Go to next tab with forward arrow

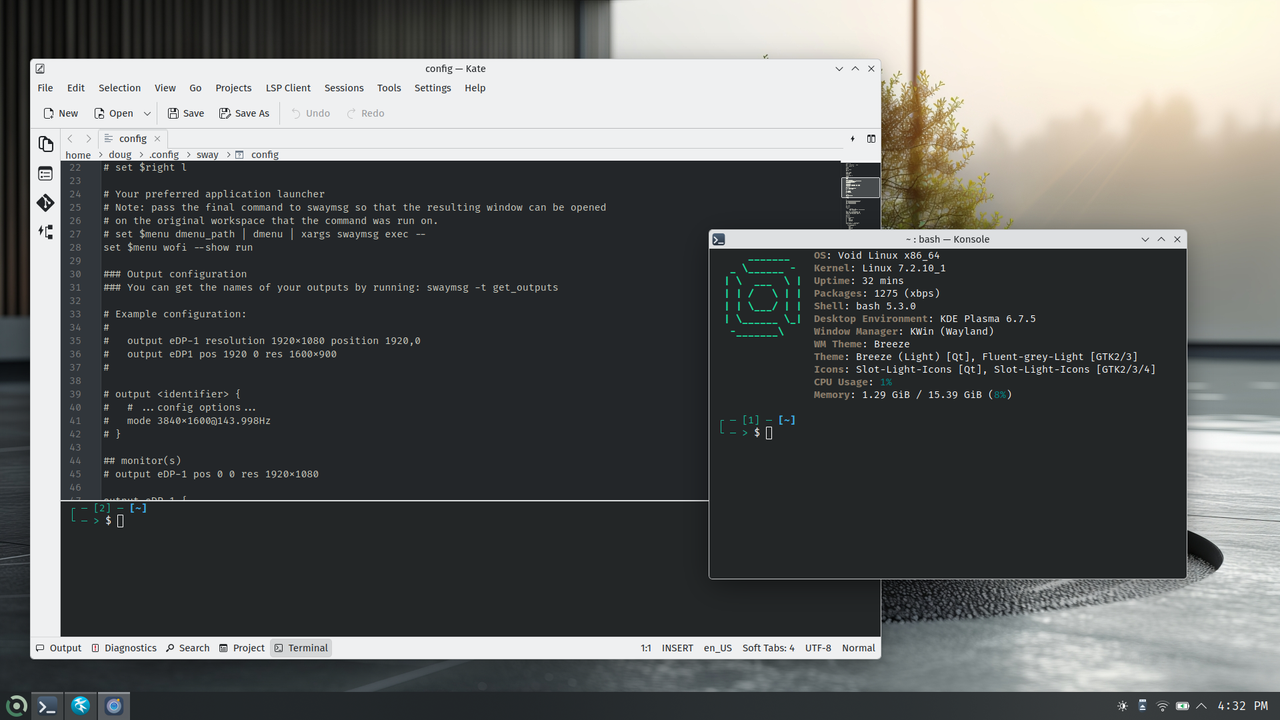pos(88,139)
